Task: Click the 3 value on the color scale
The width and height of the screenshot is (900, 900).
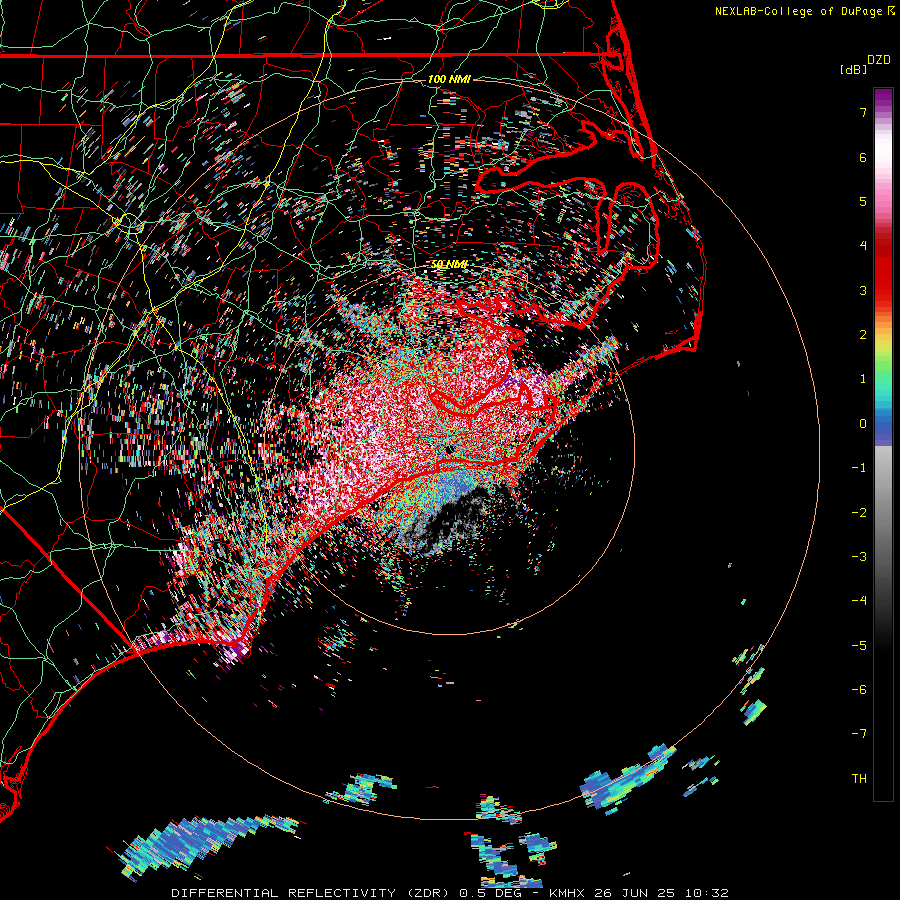Action: (863, 290)
